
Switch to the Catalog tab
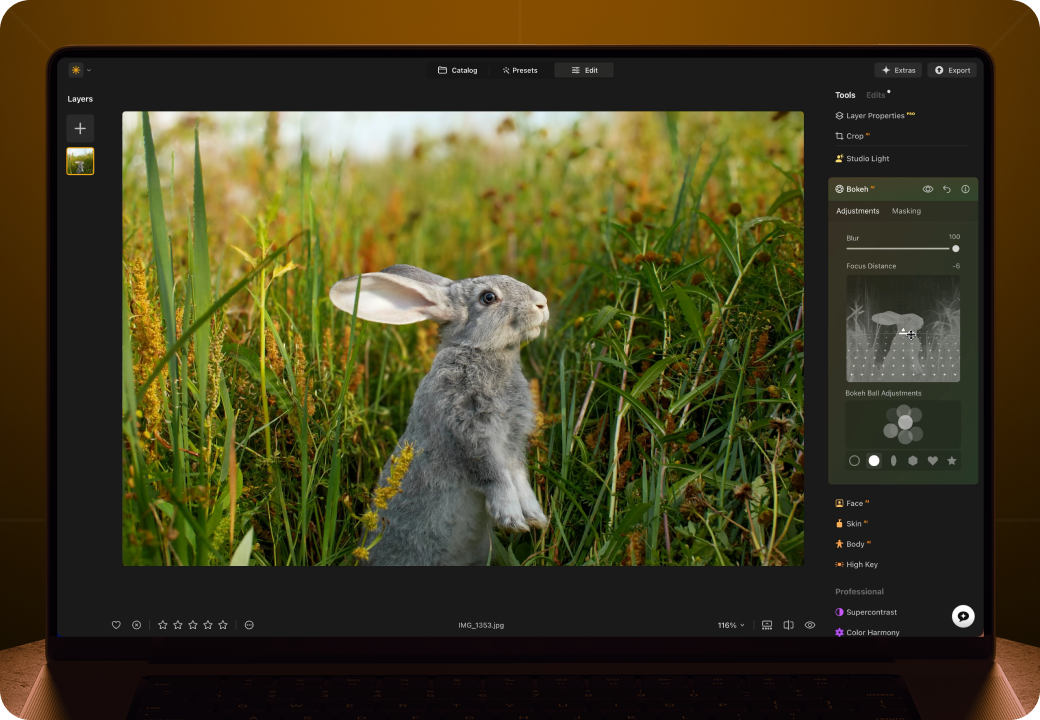click(457, 70)
